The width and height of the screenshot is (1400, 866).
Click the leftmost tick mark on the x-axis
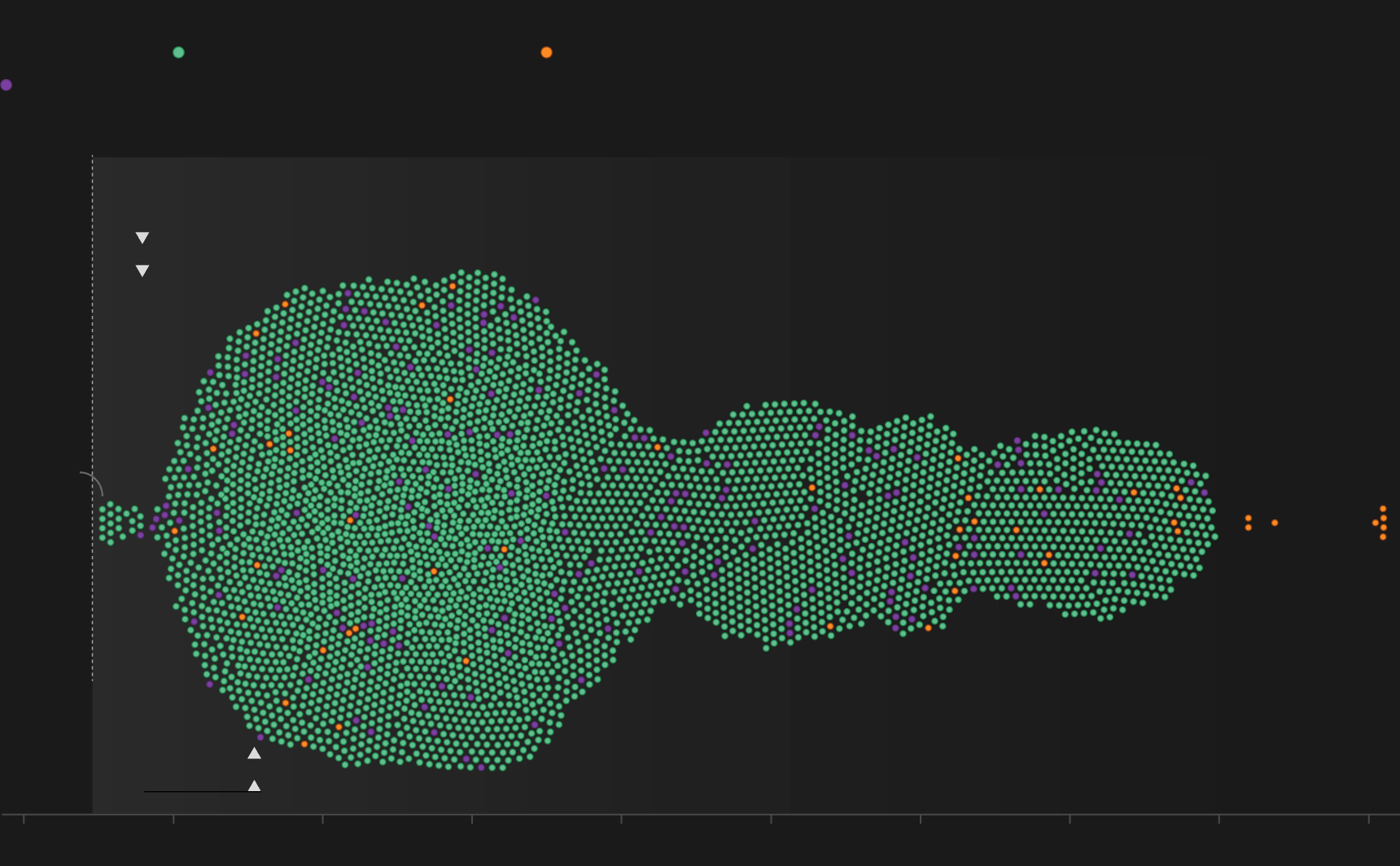[24, 819]
